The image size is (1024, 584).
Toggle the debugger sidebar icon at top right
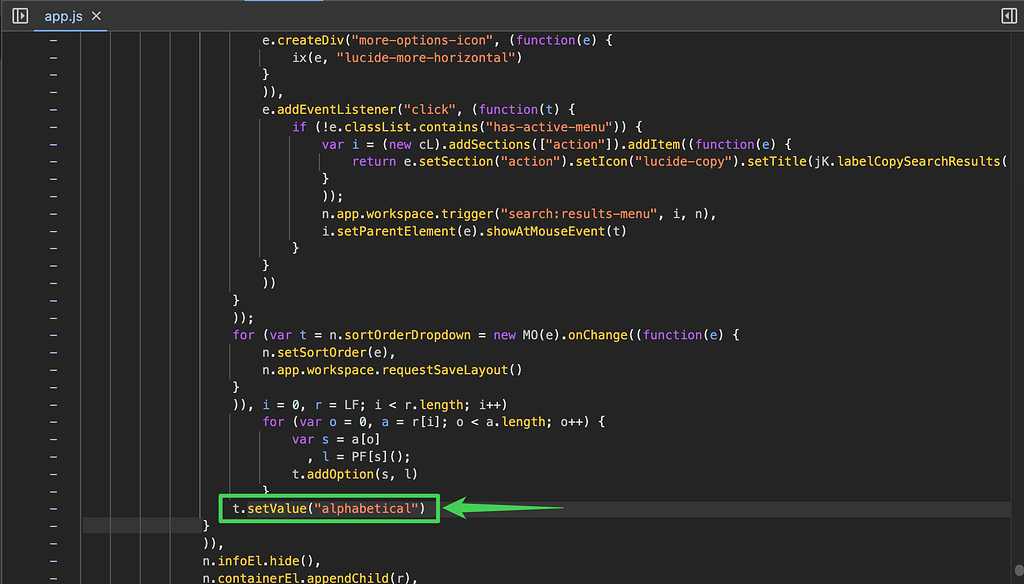(1008, 15)
